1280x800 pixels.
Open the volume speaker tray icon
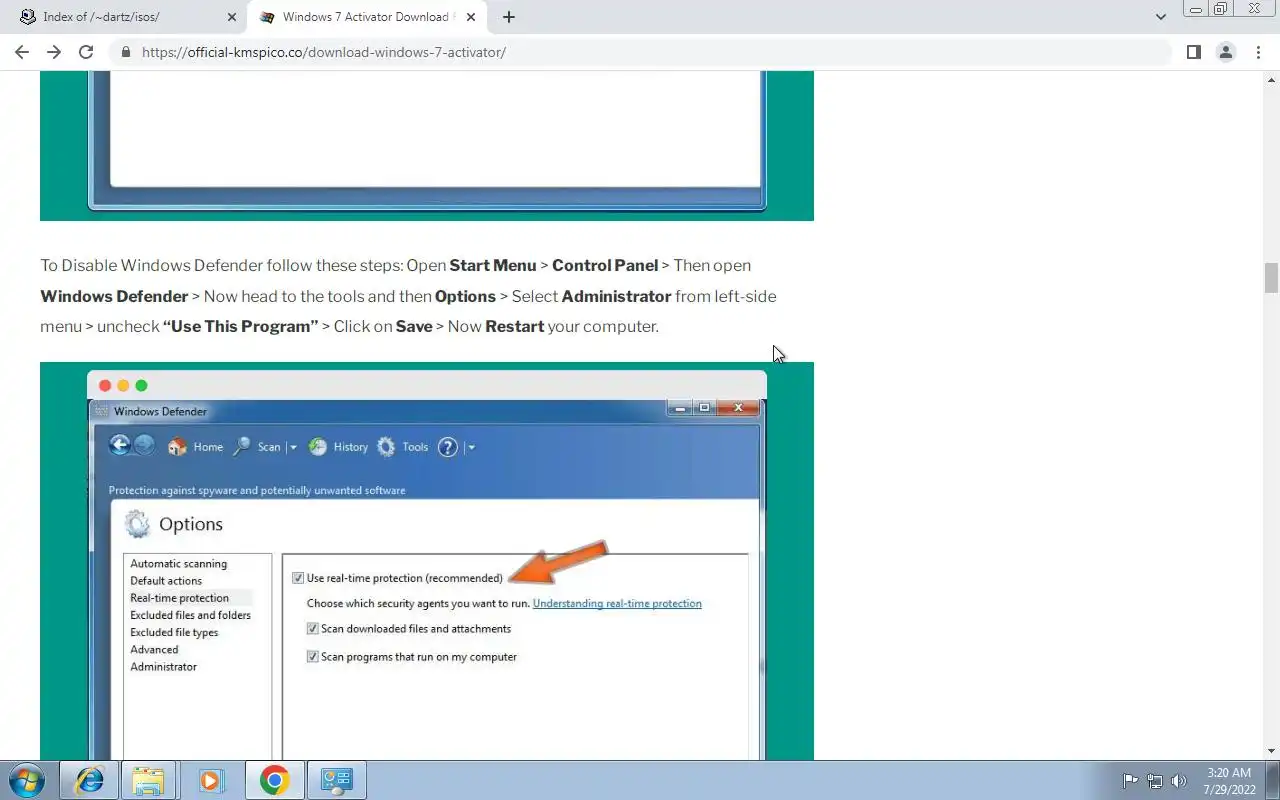coord(1180,781)
